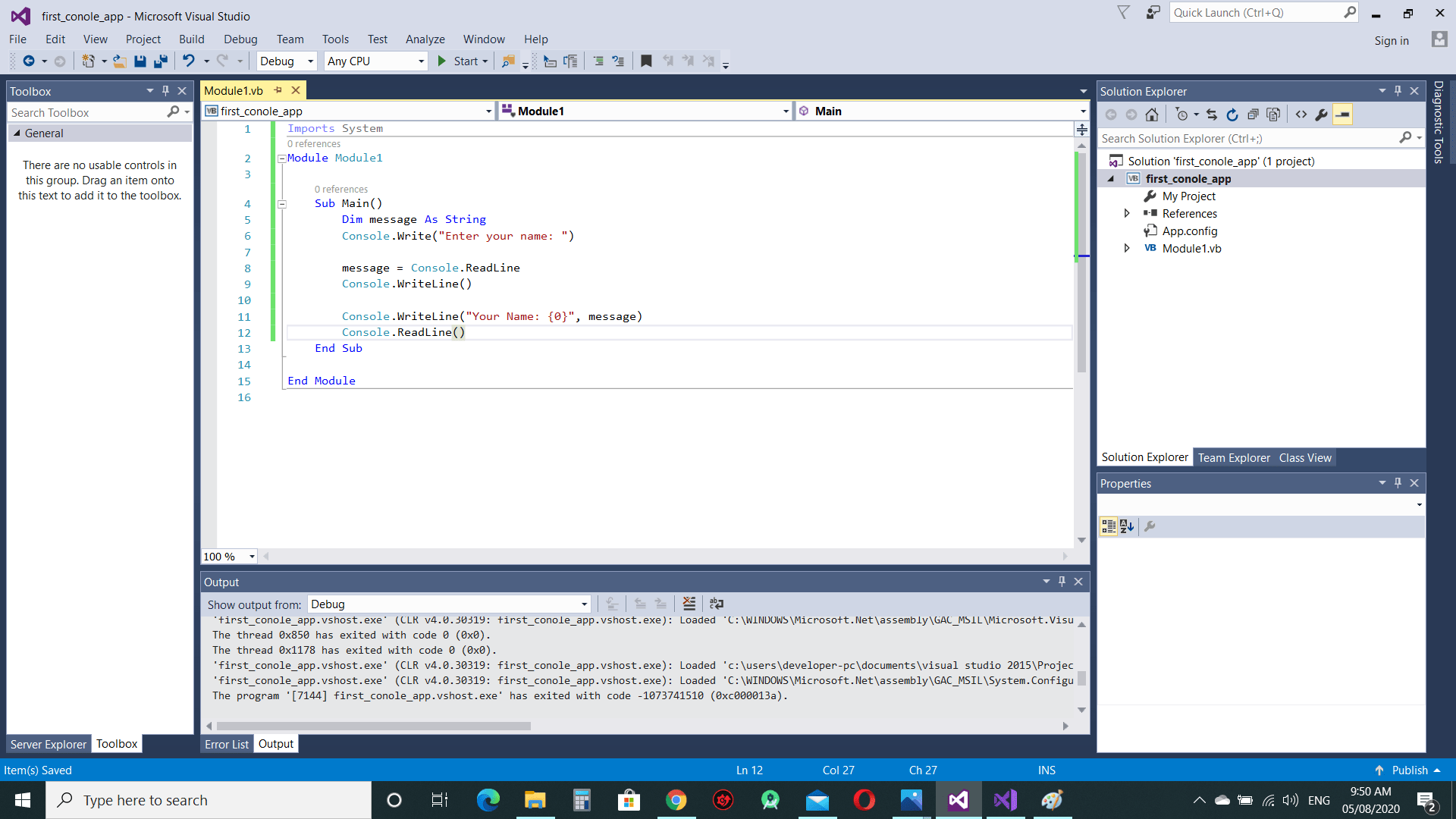Toggle word wrap in the Output window

(x=717, y=604)
